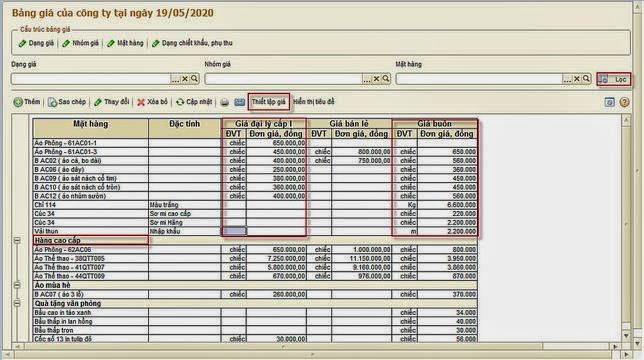Click the Mặt hàng filter input field
Screen dimensions: 644x360
tap(479, 79)
